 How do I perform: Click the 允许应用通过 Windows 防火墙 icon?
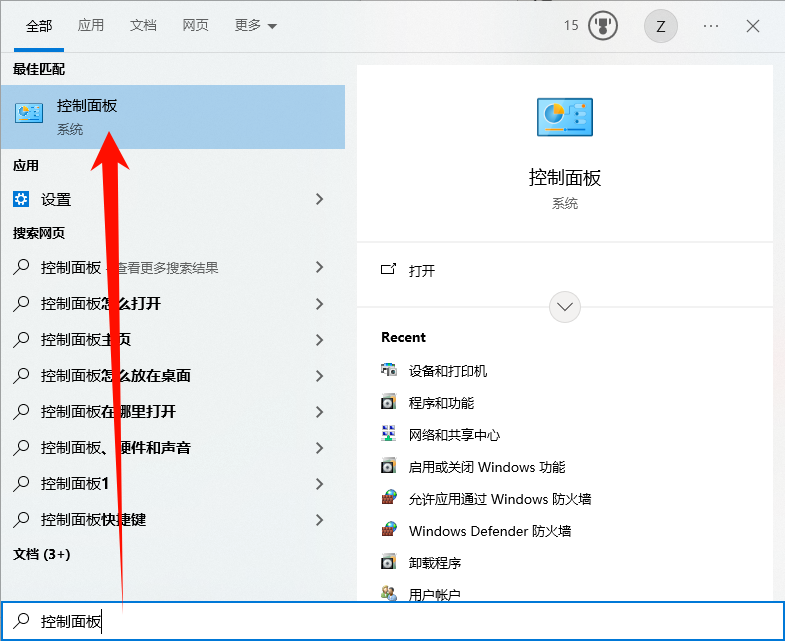coord(388,498)
